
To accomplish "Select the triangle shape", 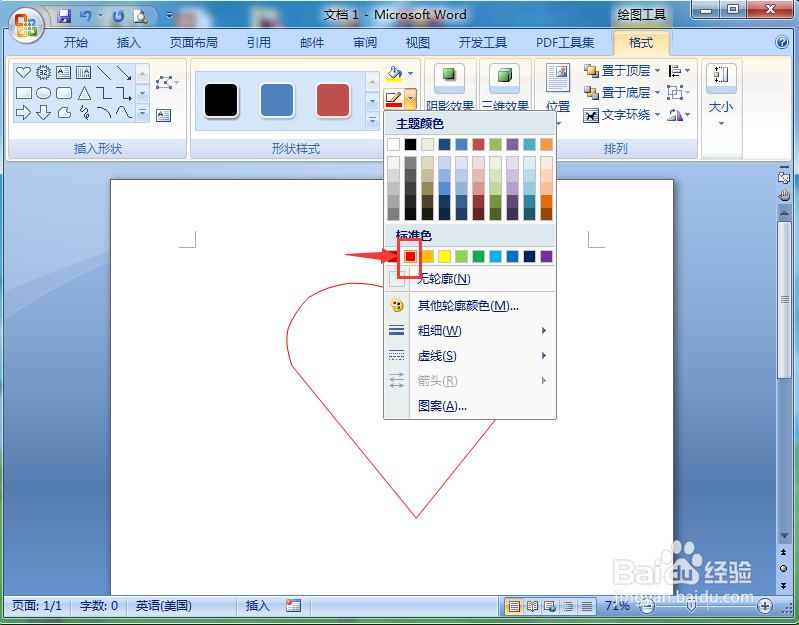I will pyautogui.click(x=84, y=93).
